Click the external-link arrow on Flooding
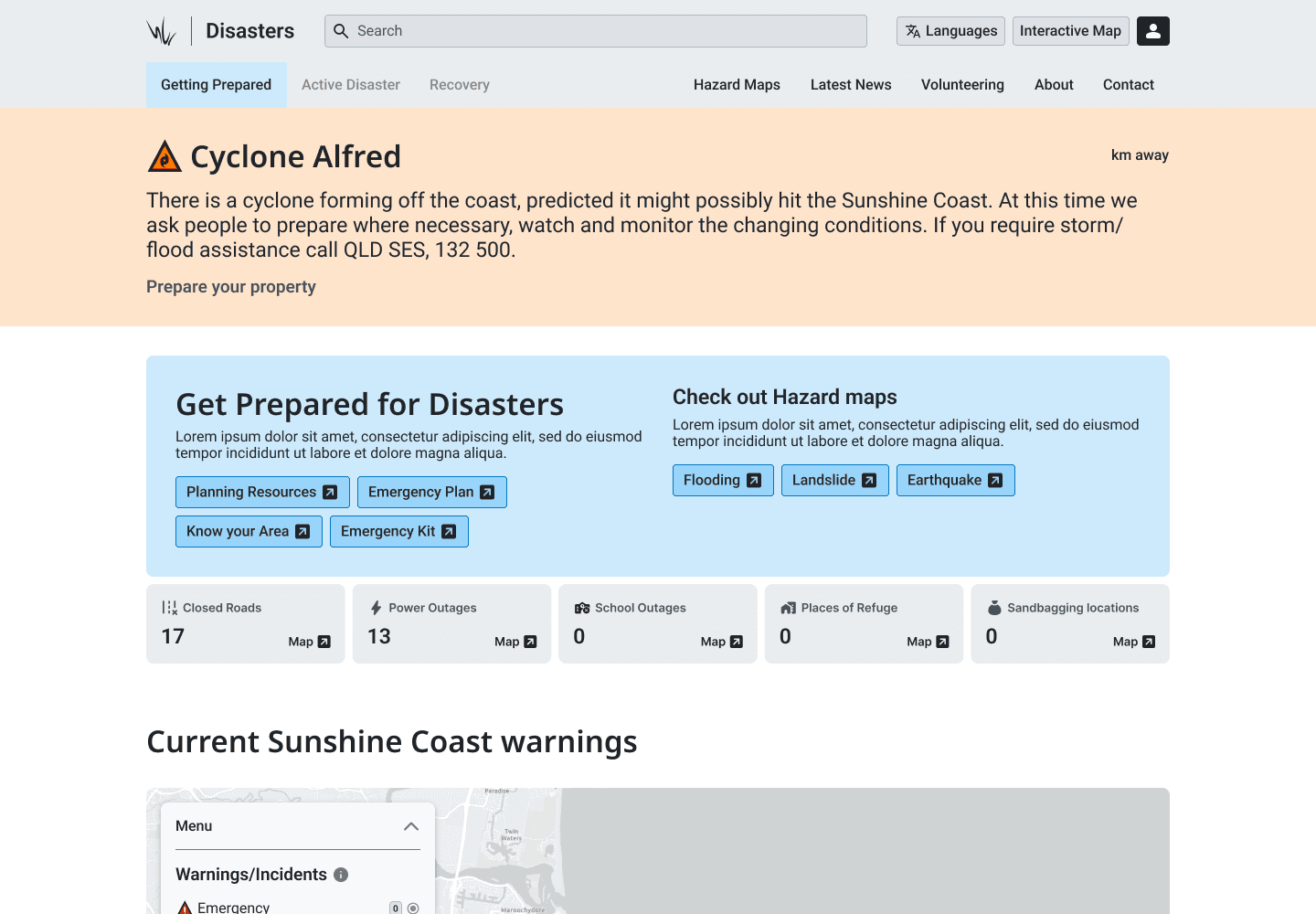Image resolution: width=1316 pixels, height=914 pixels. click(x=754, y=480)
